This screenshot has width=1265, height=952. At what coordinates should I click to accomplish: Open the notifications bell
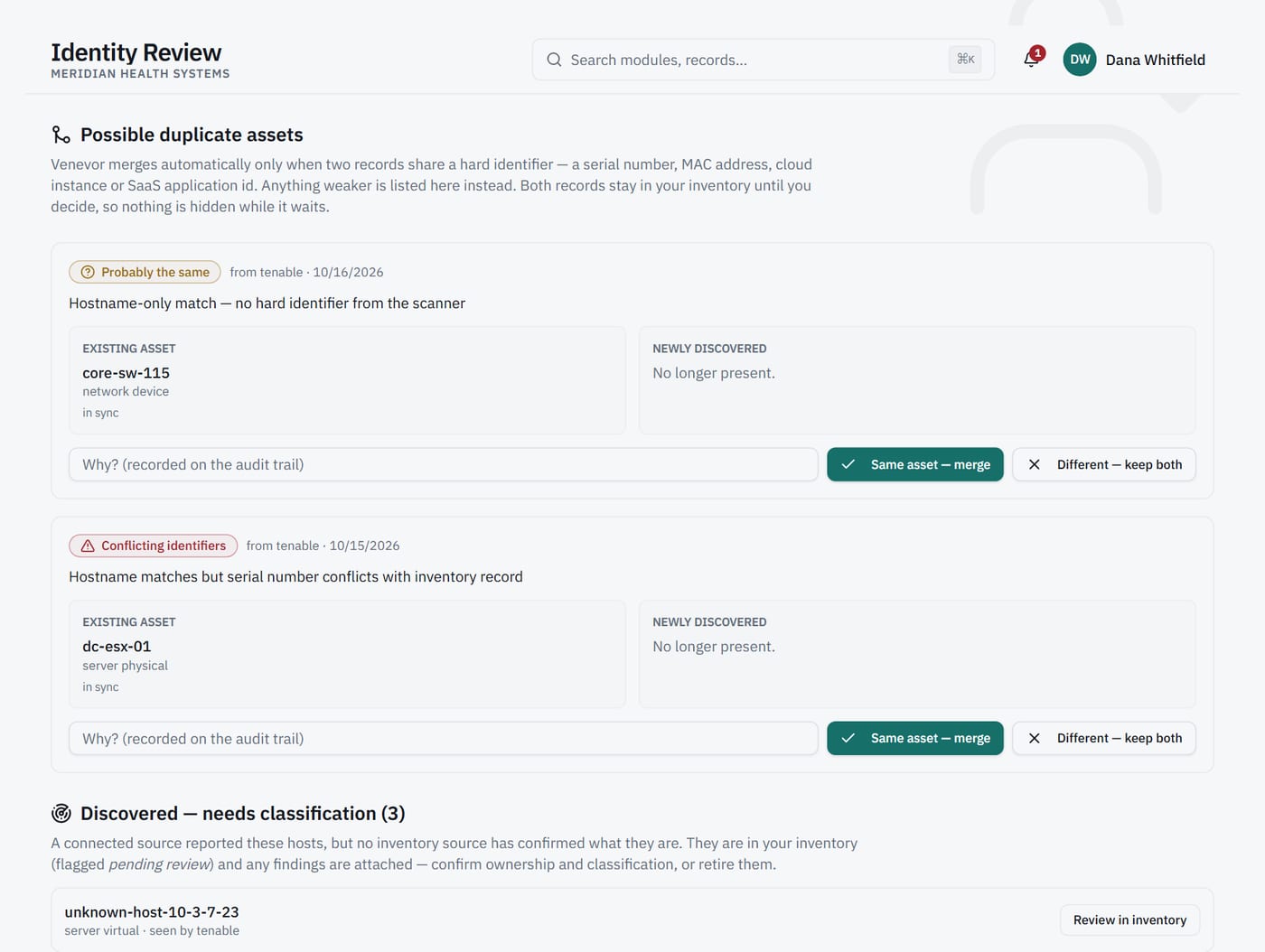click(x=1031, y=60)
